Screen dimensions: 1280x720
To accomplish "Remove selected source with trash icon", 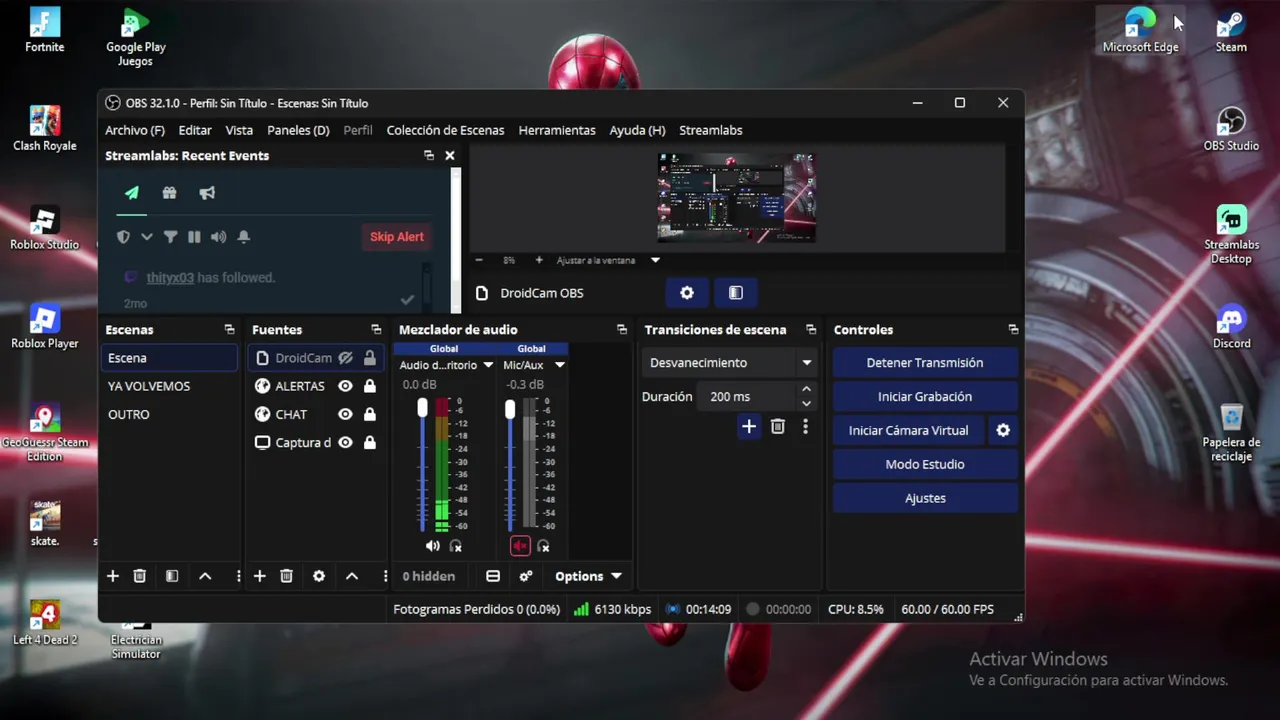I will pos(287,576).
